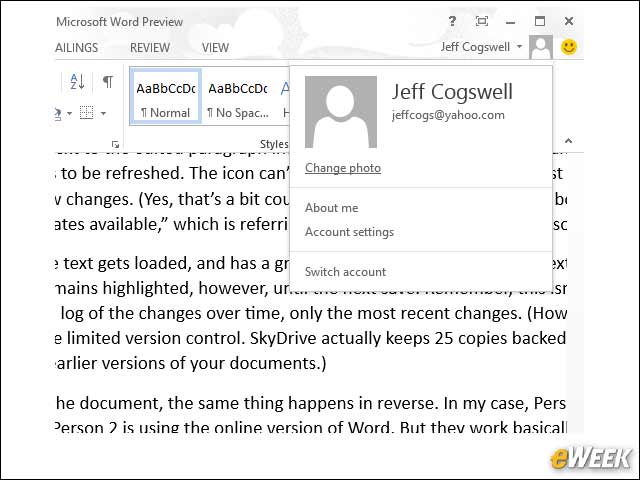The image size is (640, 480).
Task: Toggle Full Screen Mode icon in title bar
Action: click(x=482, y=21)
